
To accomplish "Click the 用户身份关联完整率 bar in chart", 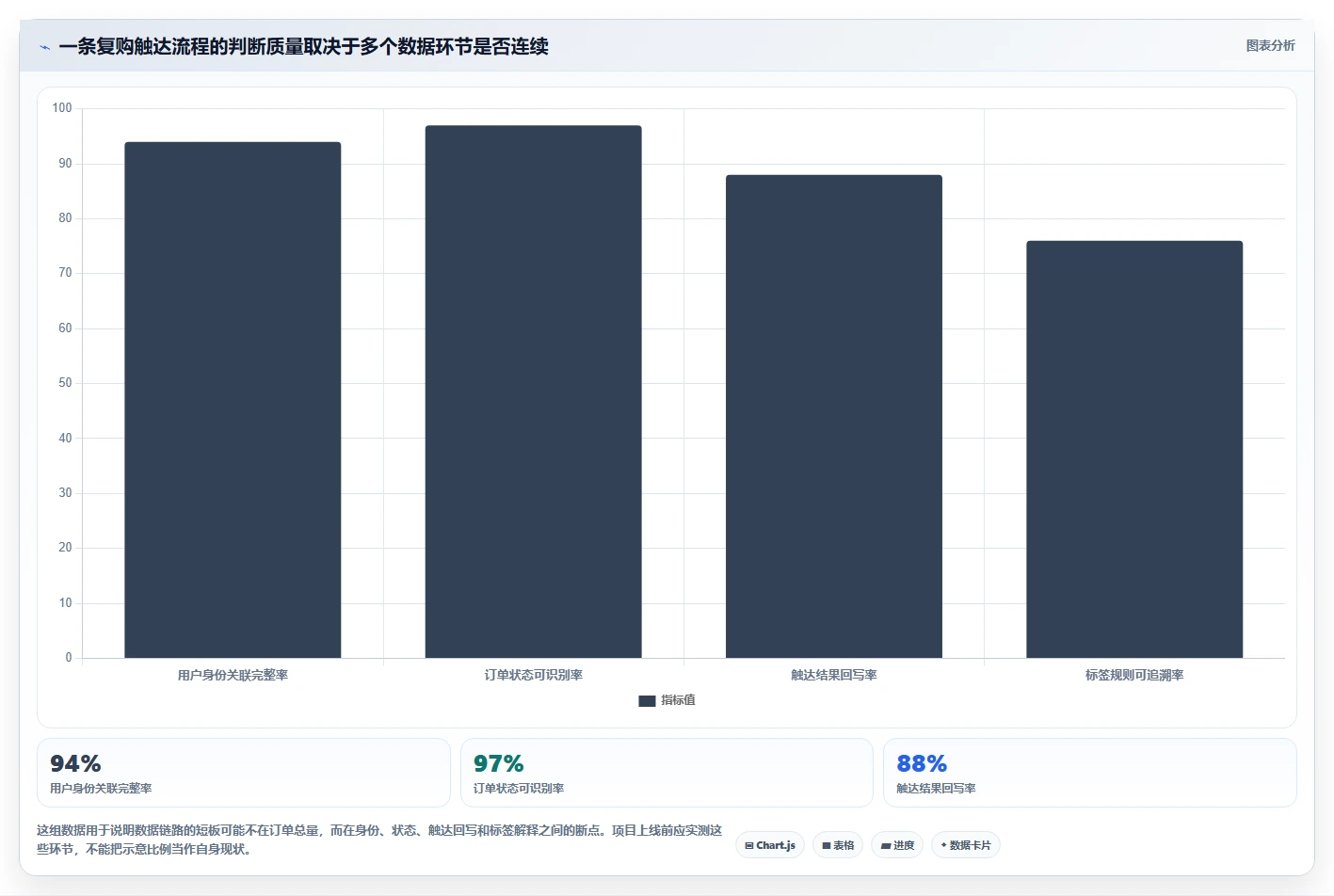I will click(233, 400).
